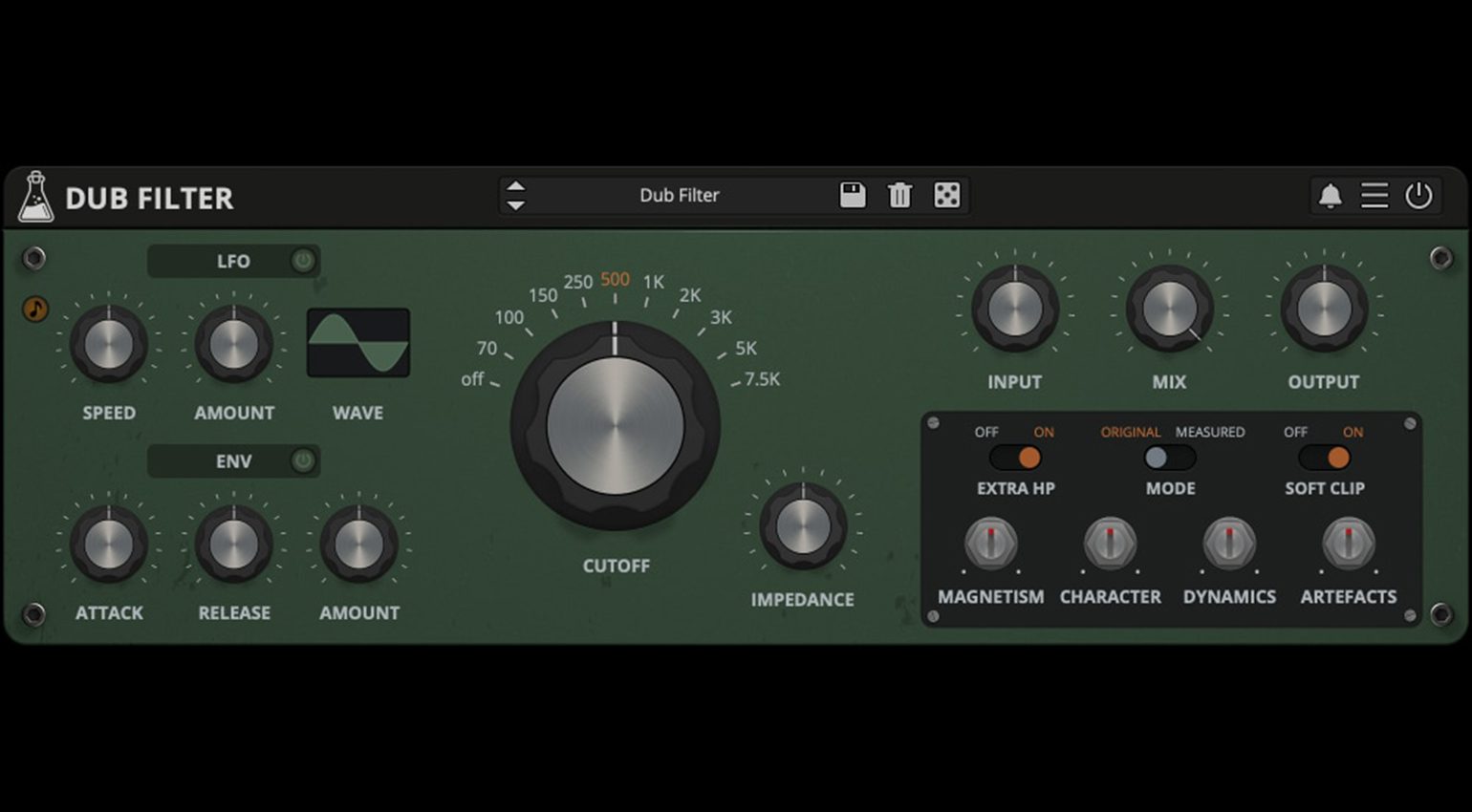Toggle plugin bypass with the power icon
The width and height of the screenshot is (1472, 812).
click(x=1418, y=196)
